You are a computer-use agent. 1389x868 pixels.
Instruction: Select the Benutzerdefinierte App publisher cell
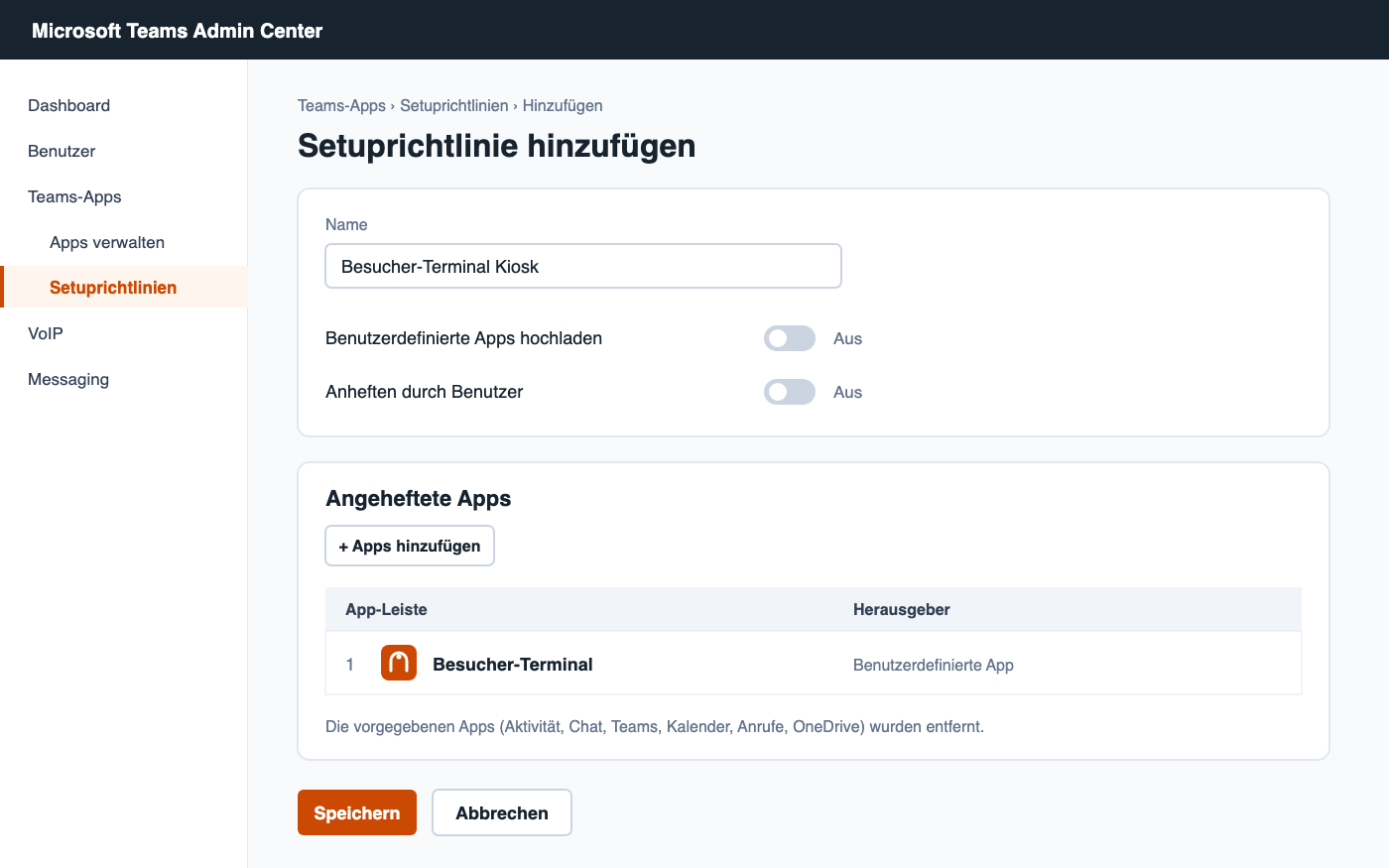click(934, 665)
